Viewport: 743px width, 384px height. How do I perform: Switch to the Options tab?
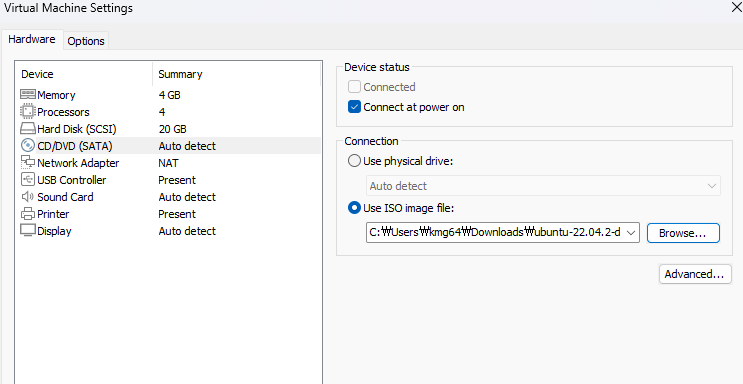pyautogui.click(x=86, y=41)
